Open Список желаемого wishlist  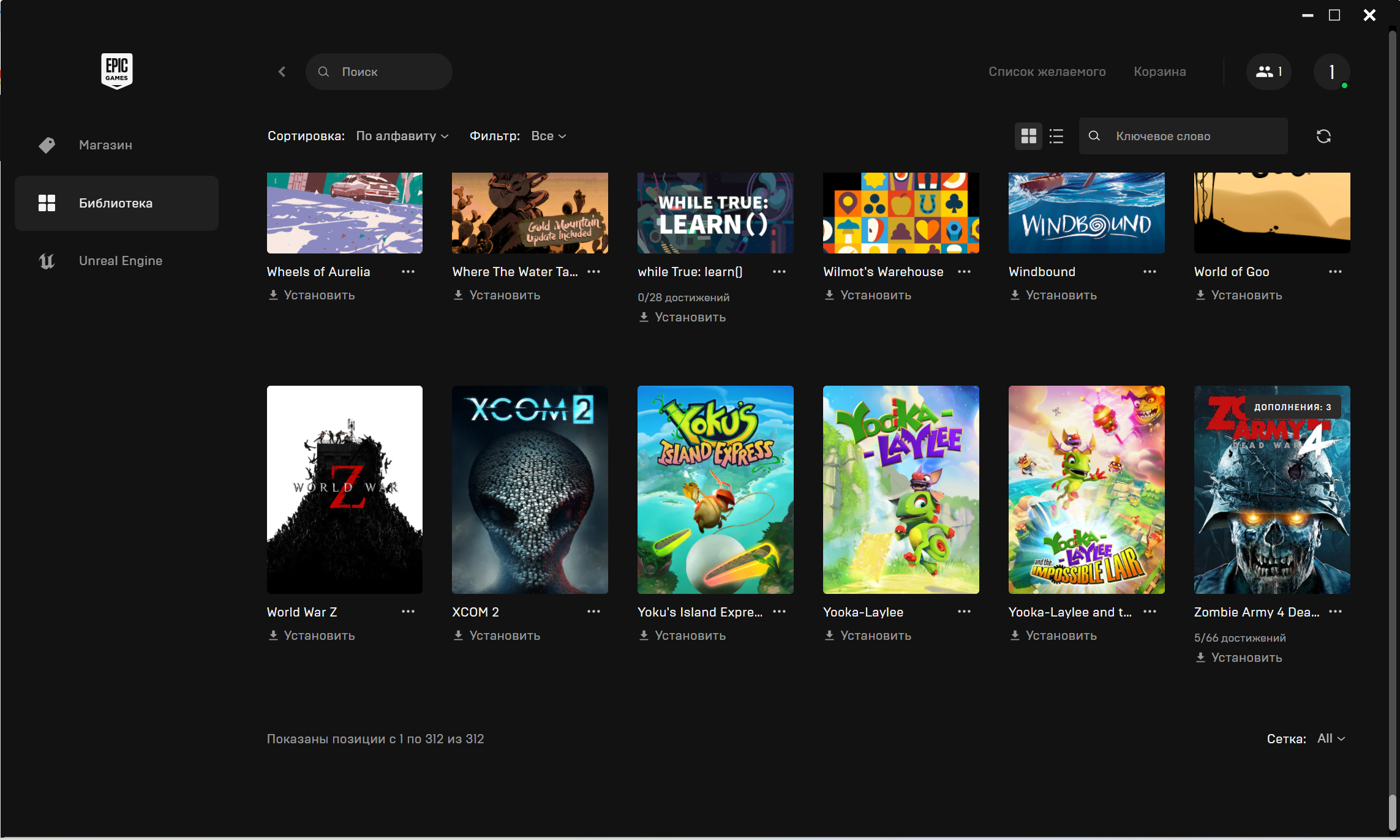pos(1047,72)
